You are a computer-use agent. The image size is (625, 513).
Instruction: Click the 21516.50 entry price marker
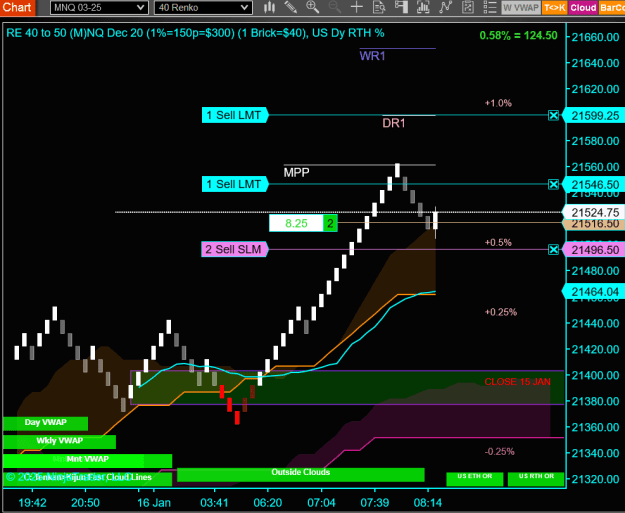(x=595, y=224)
